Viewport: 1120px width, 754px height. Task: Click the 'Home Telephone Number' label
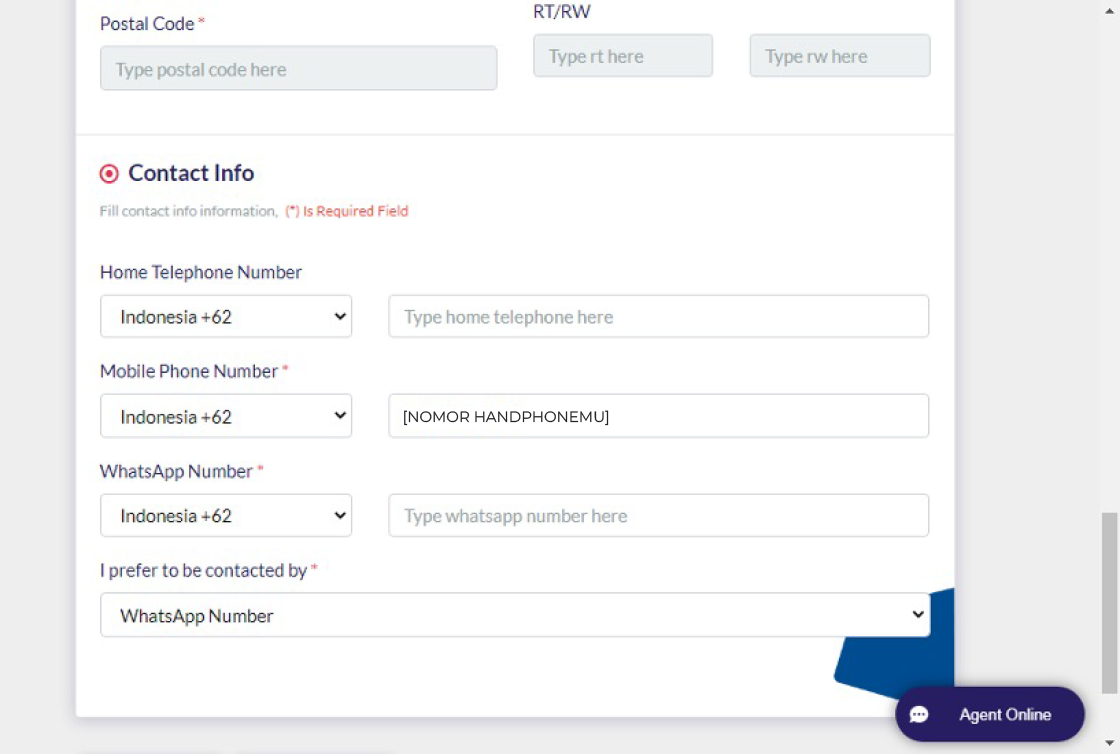pyautogui.click(x=201, y=272)
